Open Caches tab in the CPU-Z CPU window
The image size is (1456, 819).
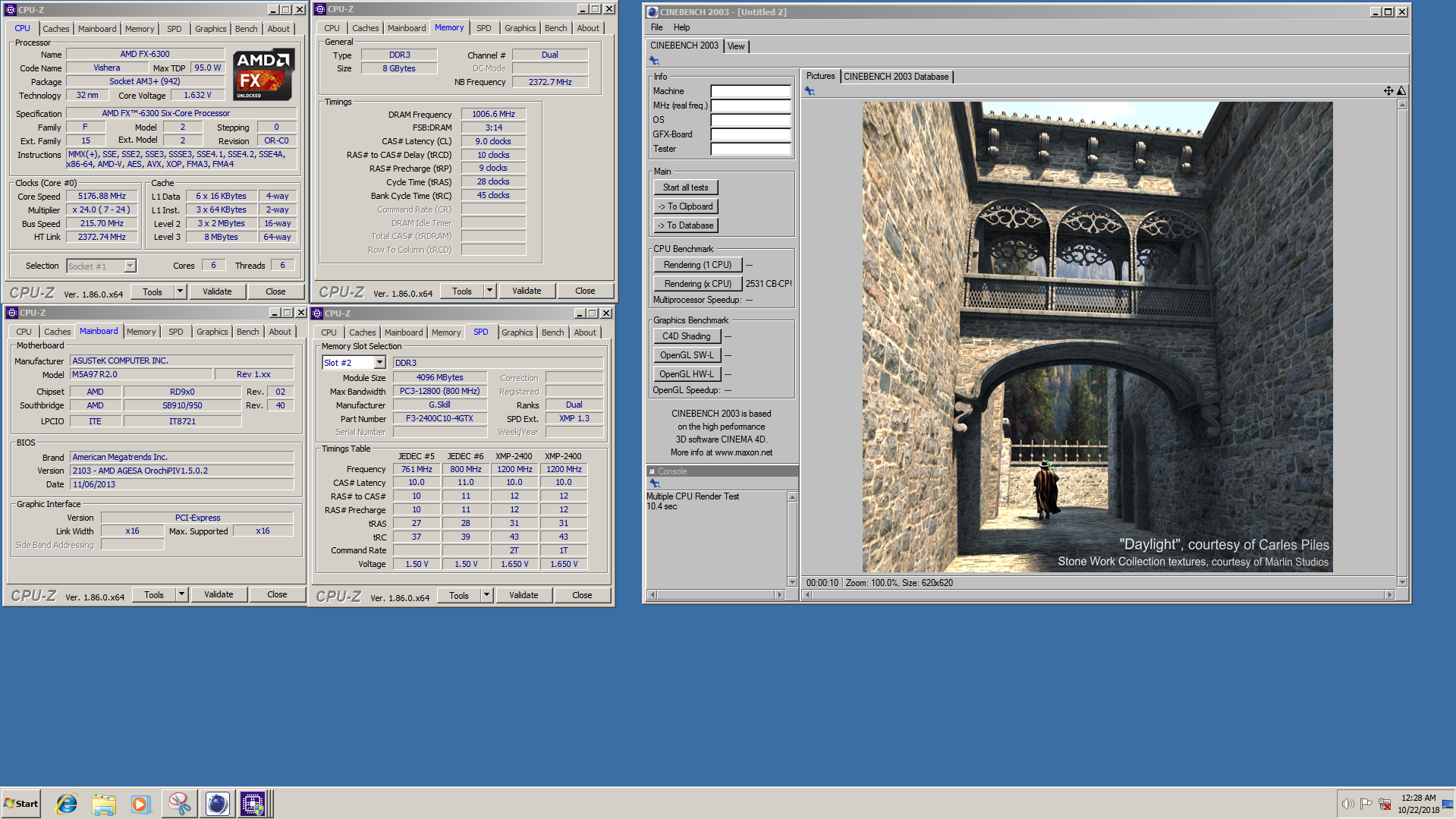point(56,29)
